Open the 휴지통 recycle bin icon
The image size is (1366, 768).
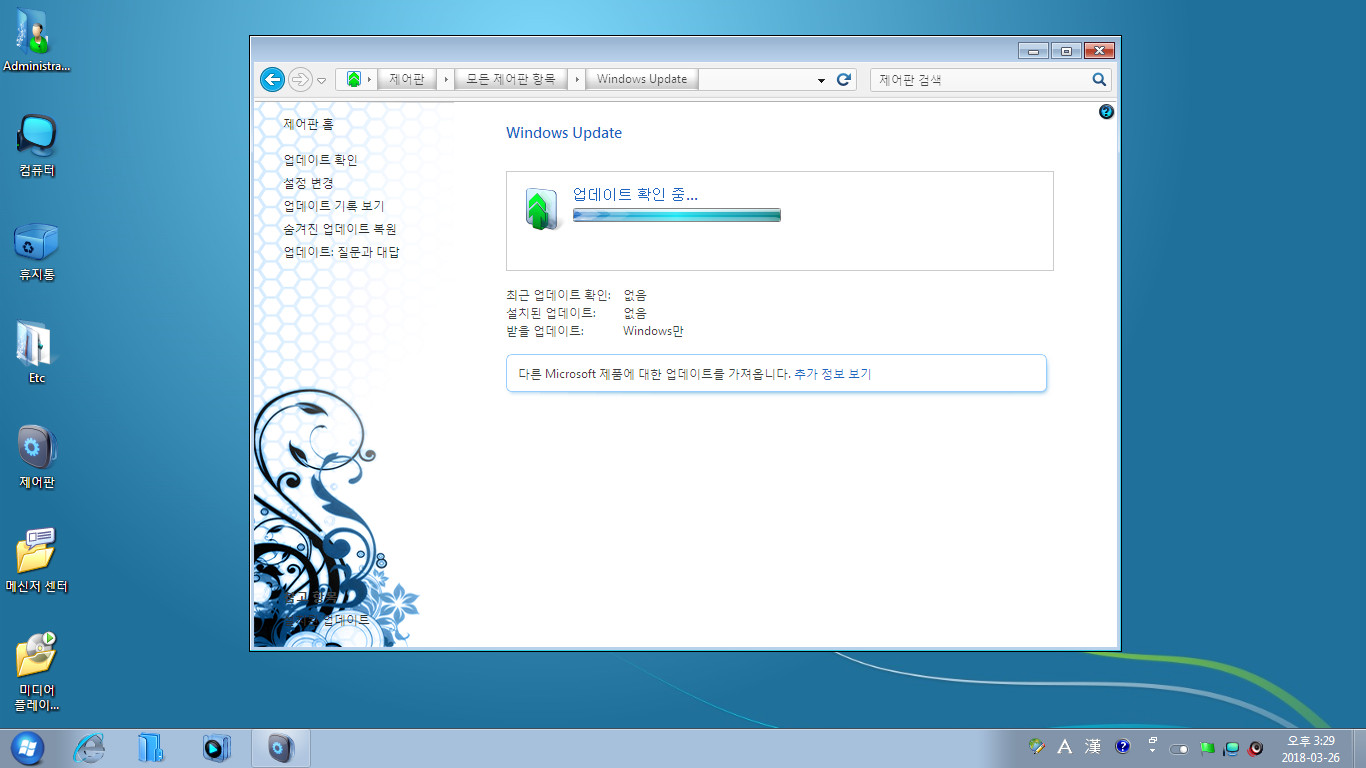coord(37,250)
